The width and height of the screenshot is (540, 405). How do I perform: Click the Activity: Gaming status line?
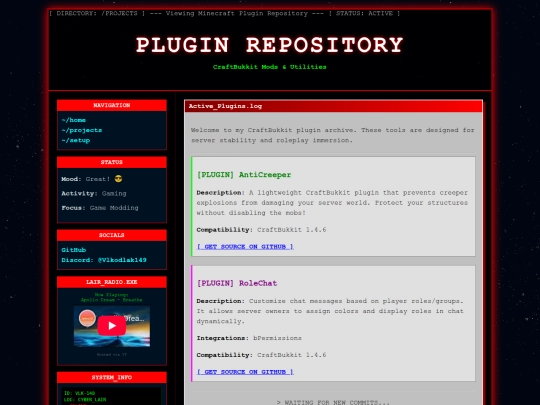pyautogui.click(x=94, y=194)
